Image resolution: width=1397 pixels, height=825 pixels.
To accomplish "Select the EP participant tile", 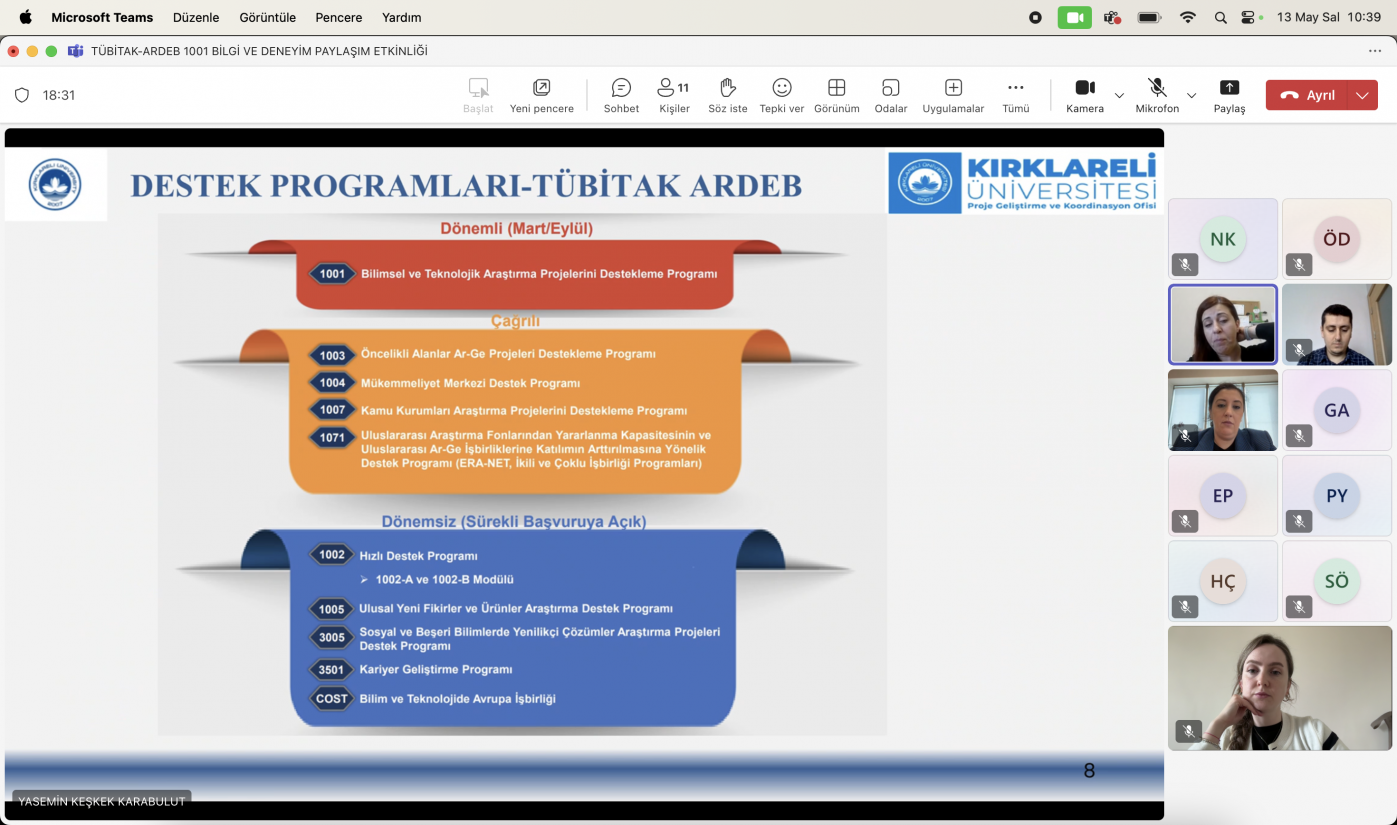I will pos(1223,496).
